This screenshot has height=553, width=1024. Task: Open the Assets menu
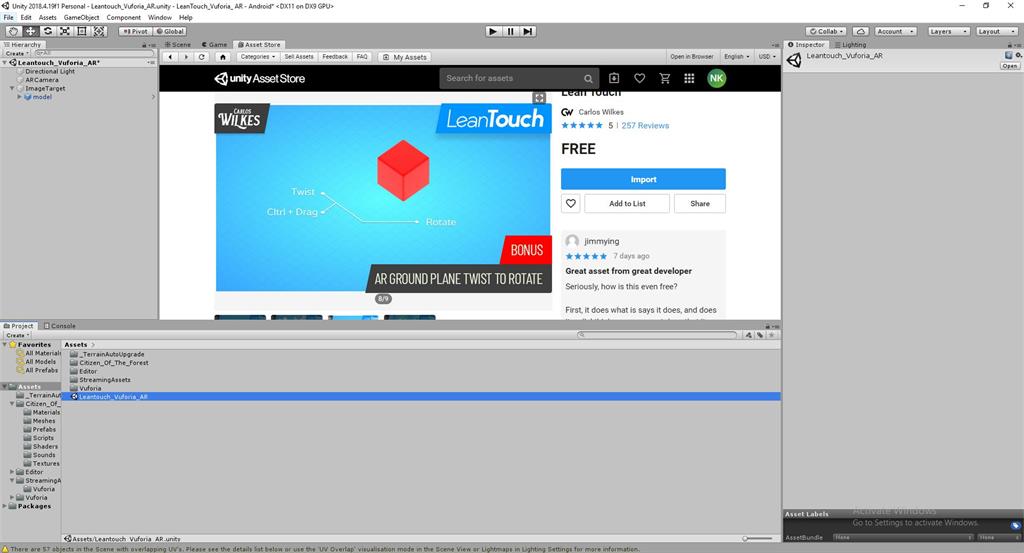(48, 18)
